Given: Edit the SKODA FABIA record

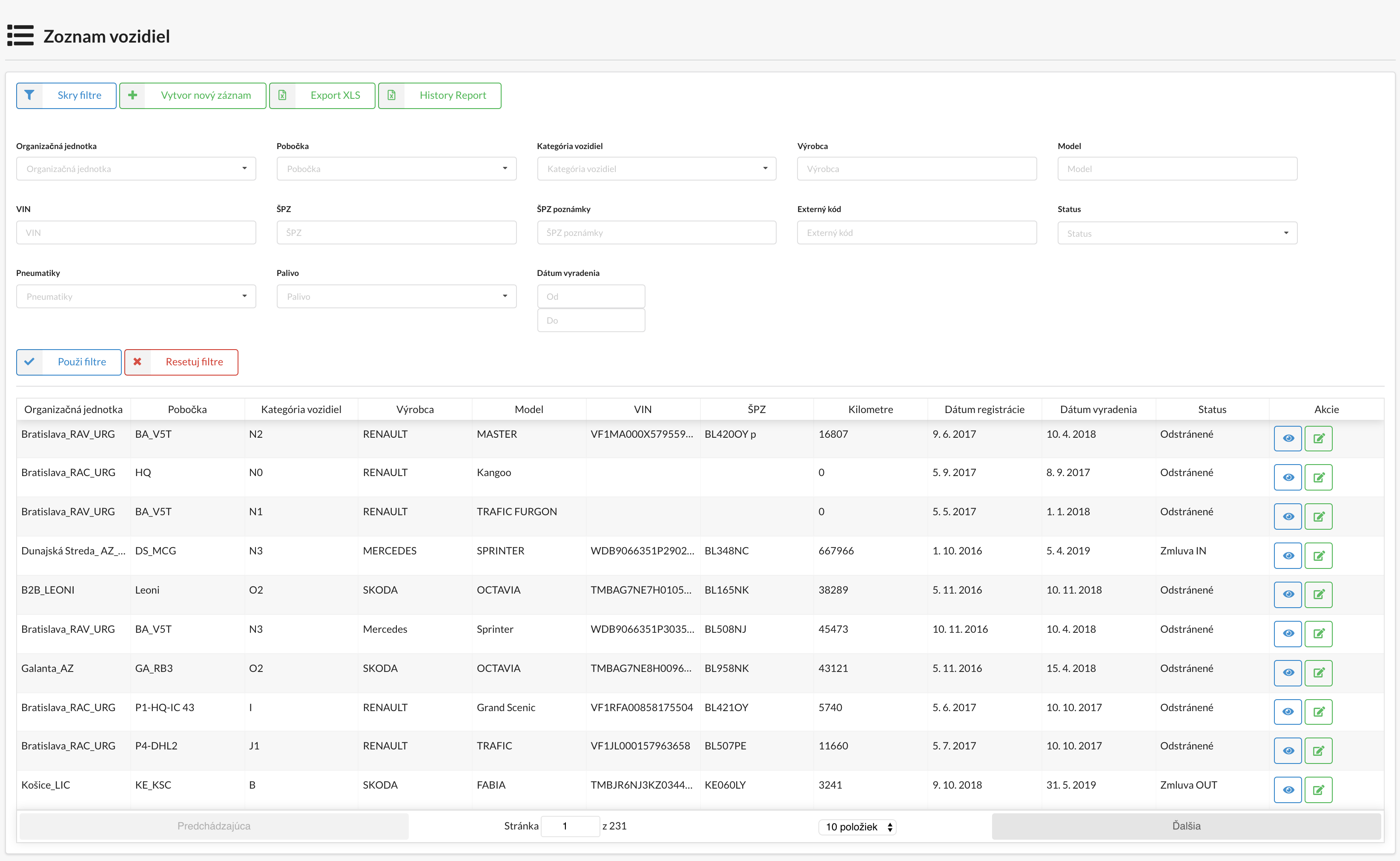Looking at the screenshot, I should [1319, 790].
